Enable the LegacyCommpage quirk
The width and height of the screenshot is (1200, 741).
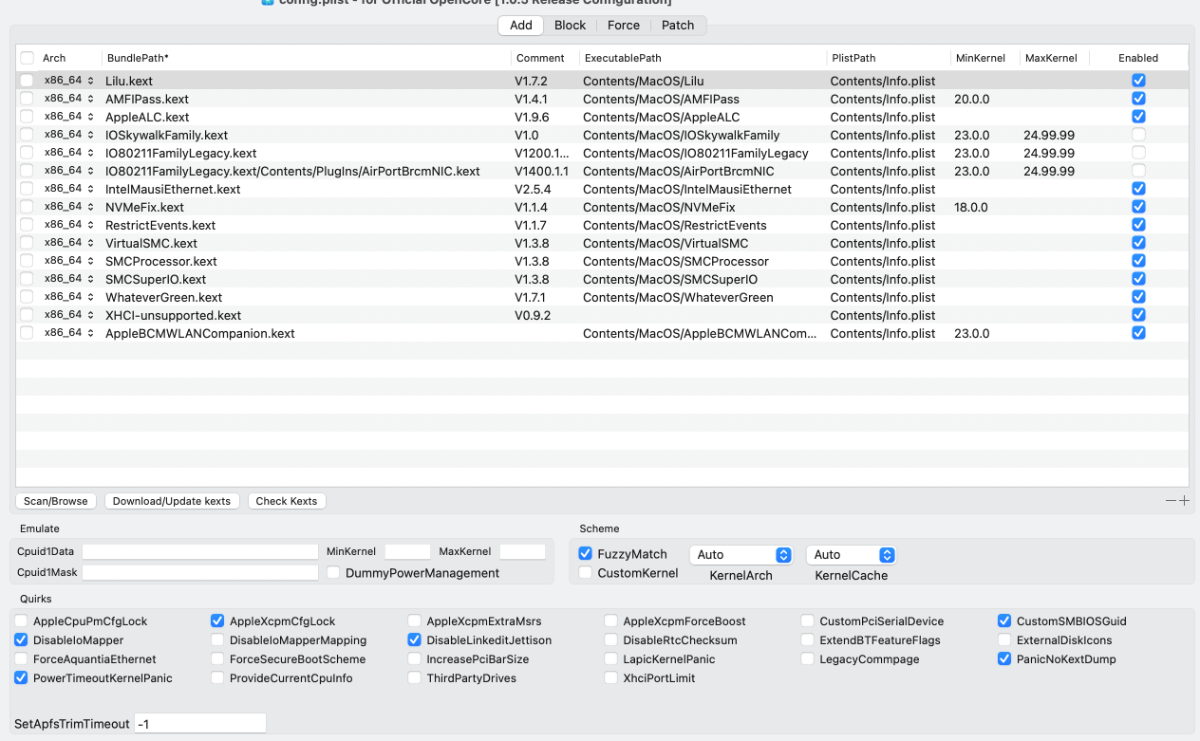[808, 659]
